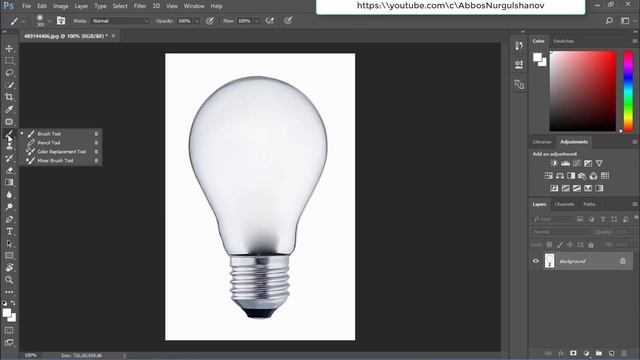The height and width of the screenshot is (360, 640).
Task: Pick a color in the color field
Action: pos(583,91)
